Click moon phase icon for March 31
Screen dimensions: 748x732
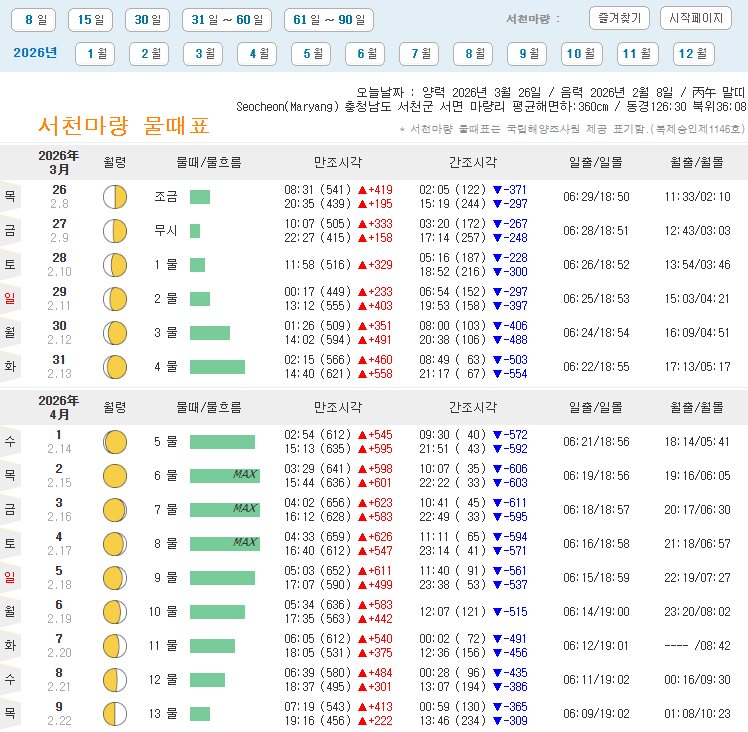click(x=115, y=367)
